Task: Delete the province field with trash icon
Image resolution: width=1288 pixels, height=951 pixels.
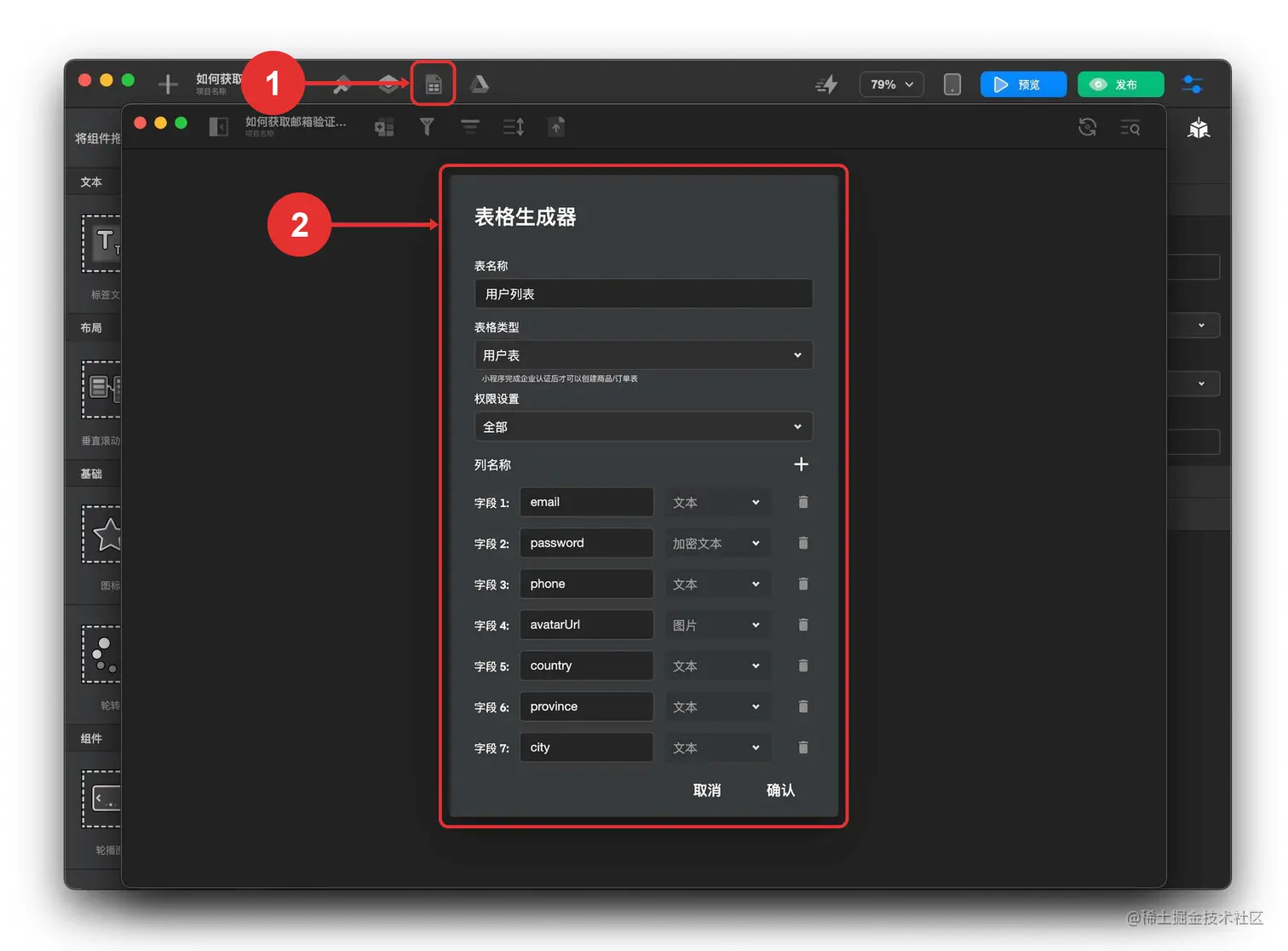Action: click(x=802, y=706)
